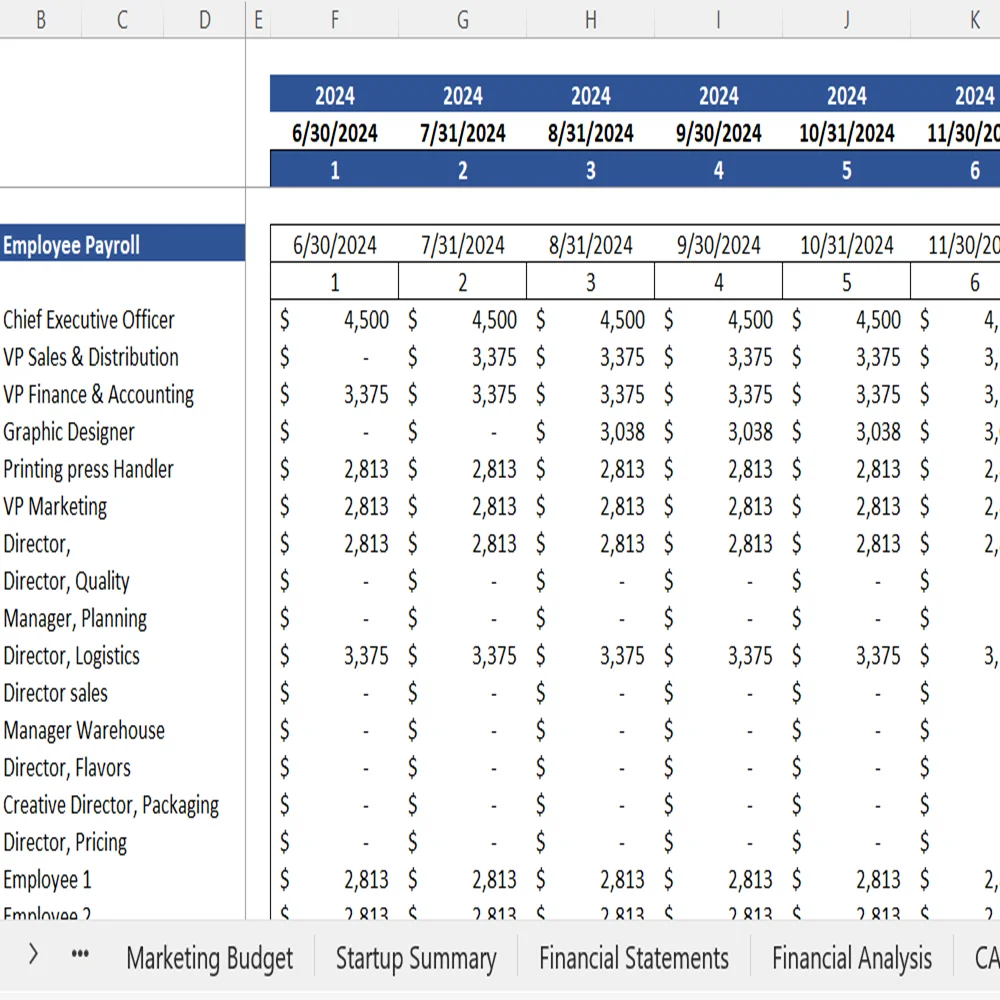Image resolution: width=1000 pixels, height=1000 pixels.
Task: Switch to the Financial Statements sheet
Action: click(634, 957)
